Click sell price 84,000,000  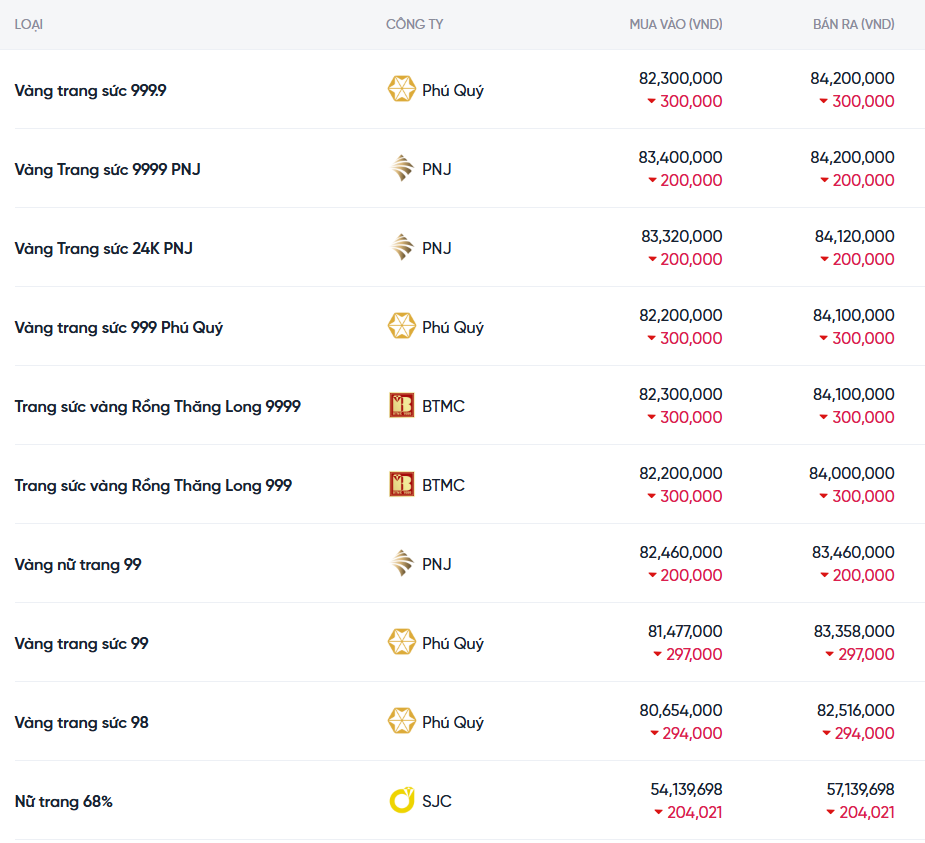coord(852,473)
